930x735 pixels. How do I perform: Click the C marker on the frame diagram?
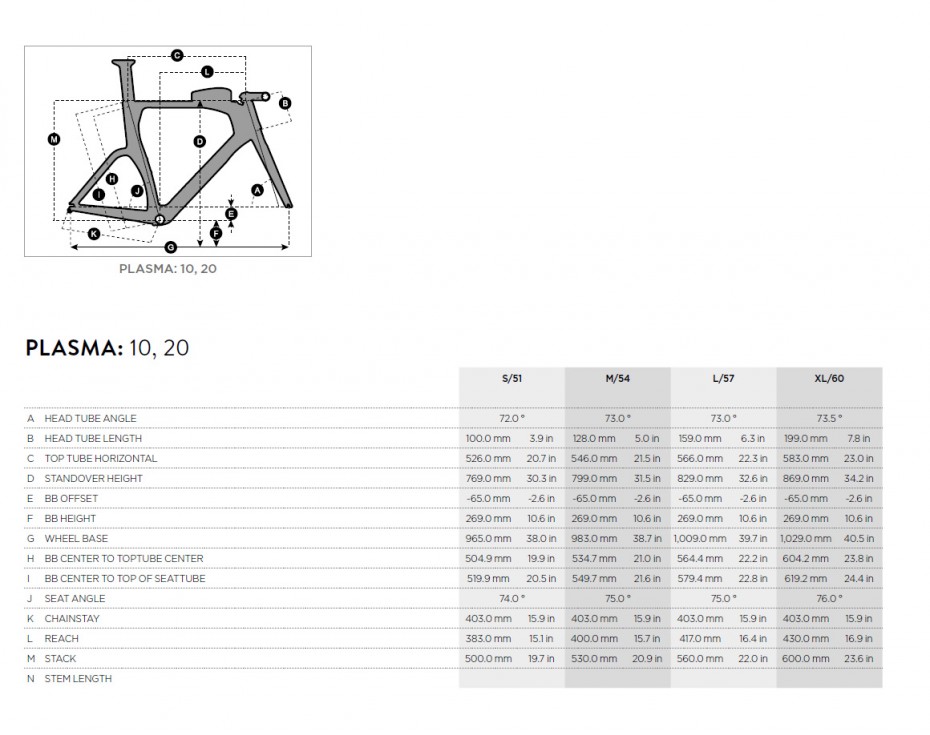(177, 56)
